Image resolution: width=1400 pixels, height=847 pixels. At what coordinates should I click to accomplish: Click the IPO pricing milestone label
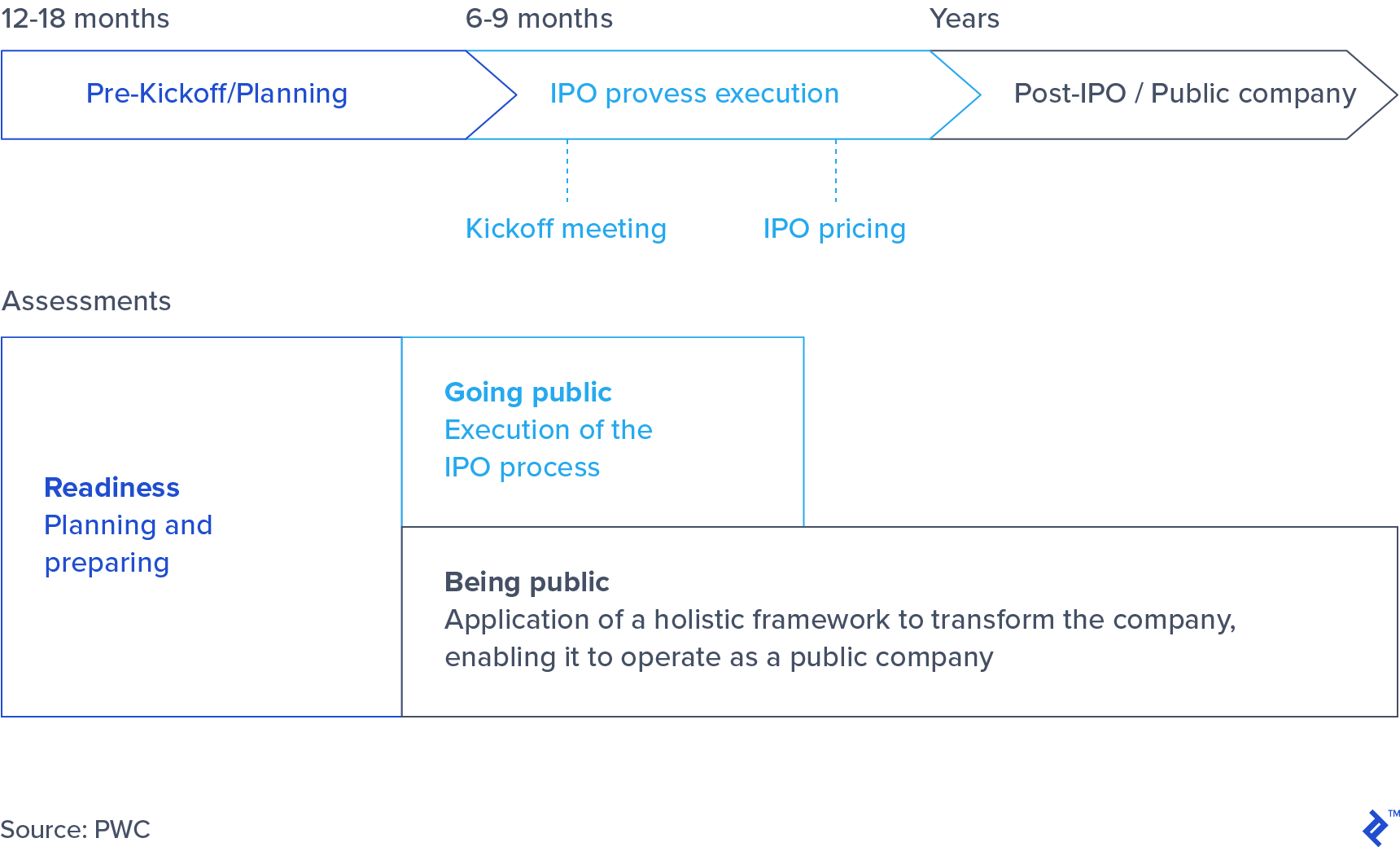click(x=834, y=229)
